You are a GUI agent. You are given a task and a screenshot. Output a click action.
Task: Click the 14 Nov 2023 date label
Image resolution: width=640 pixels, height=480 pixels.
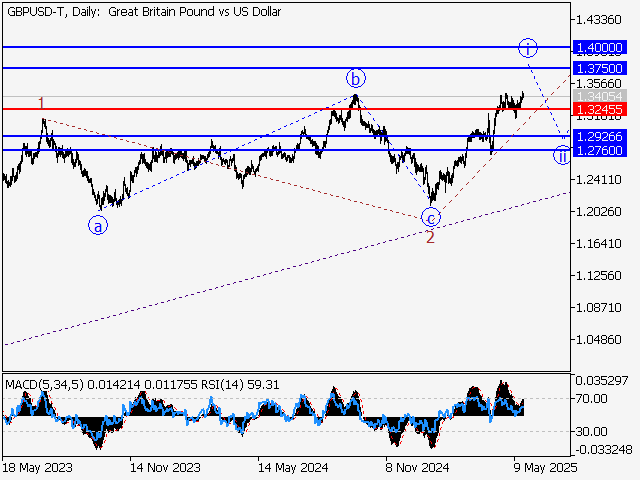pos(164,467)
